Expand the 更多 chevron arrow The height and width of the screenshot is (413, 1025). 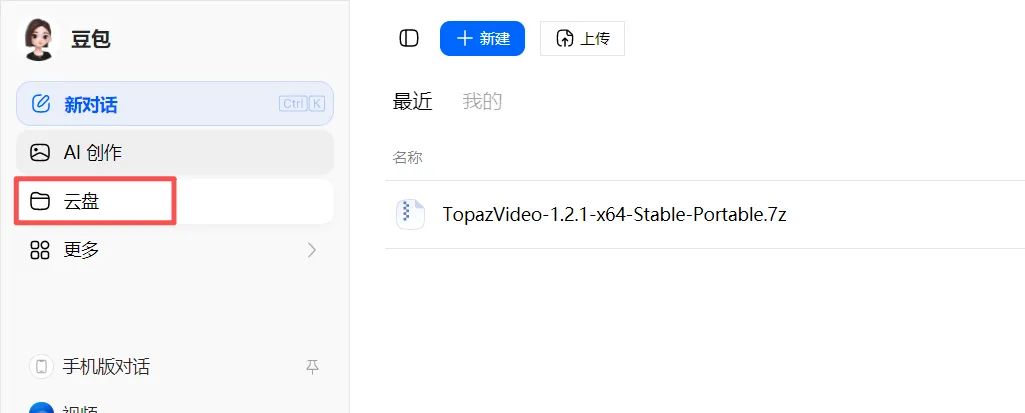pyautogui.click(x=312, y=250)
